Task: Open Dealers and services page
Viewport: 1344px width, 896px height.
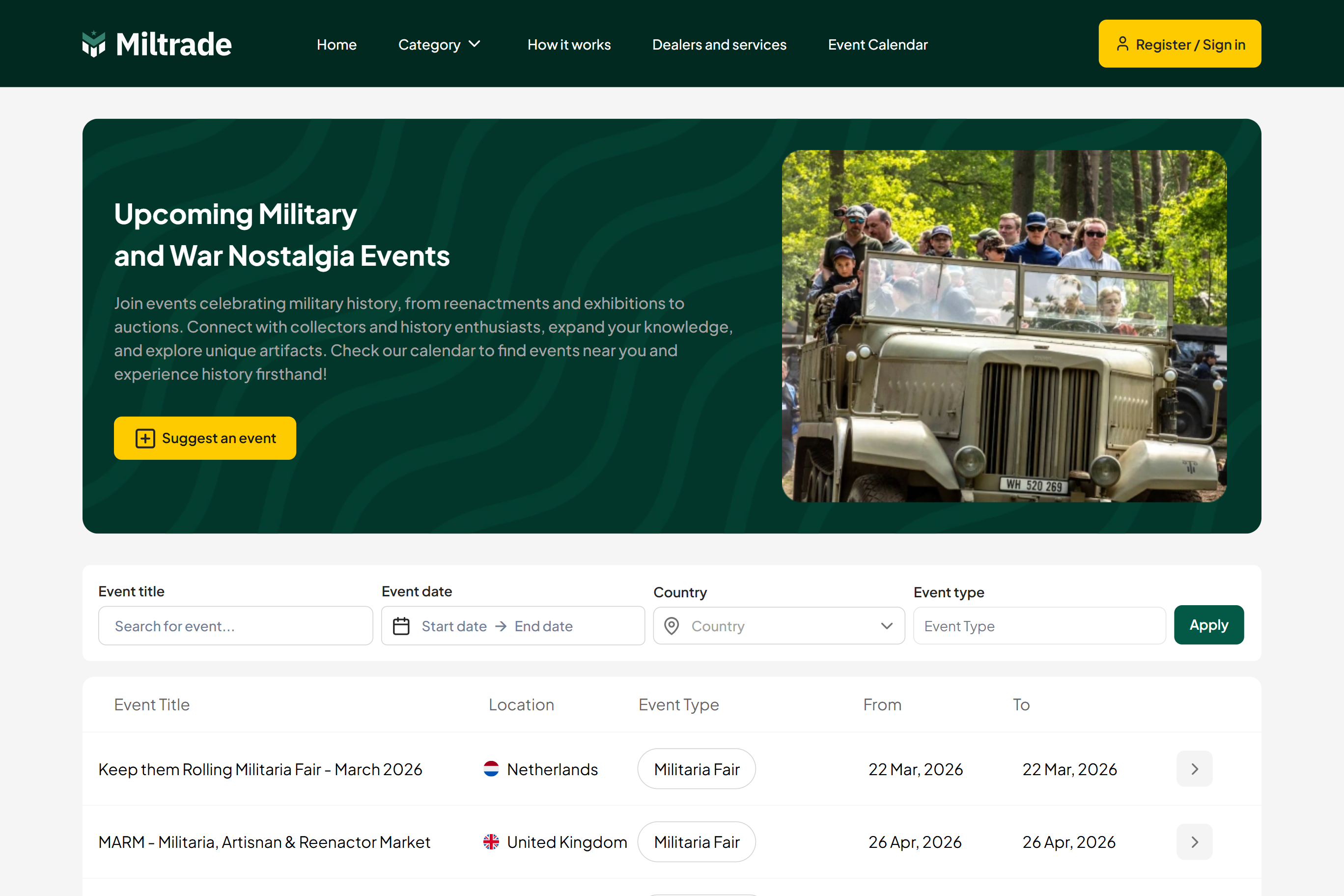Action: click(x=719, y=45)
